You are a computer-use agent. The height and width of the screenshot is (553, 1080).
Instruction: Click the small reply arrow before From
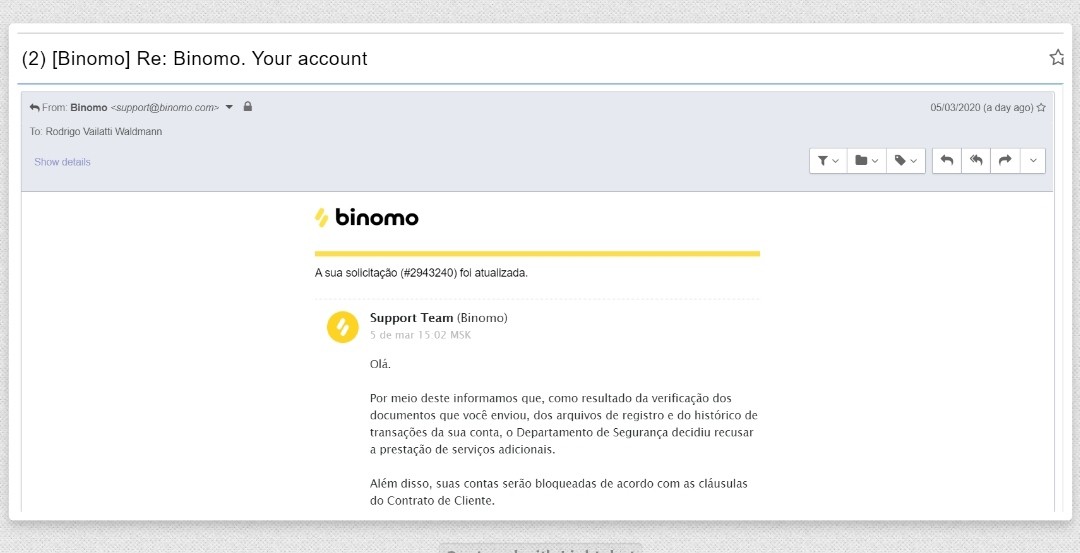[x=34, y=107]
